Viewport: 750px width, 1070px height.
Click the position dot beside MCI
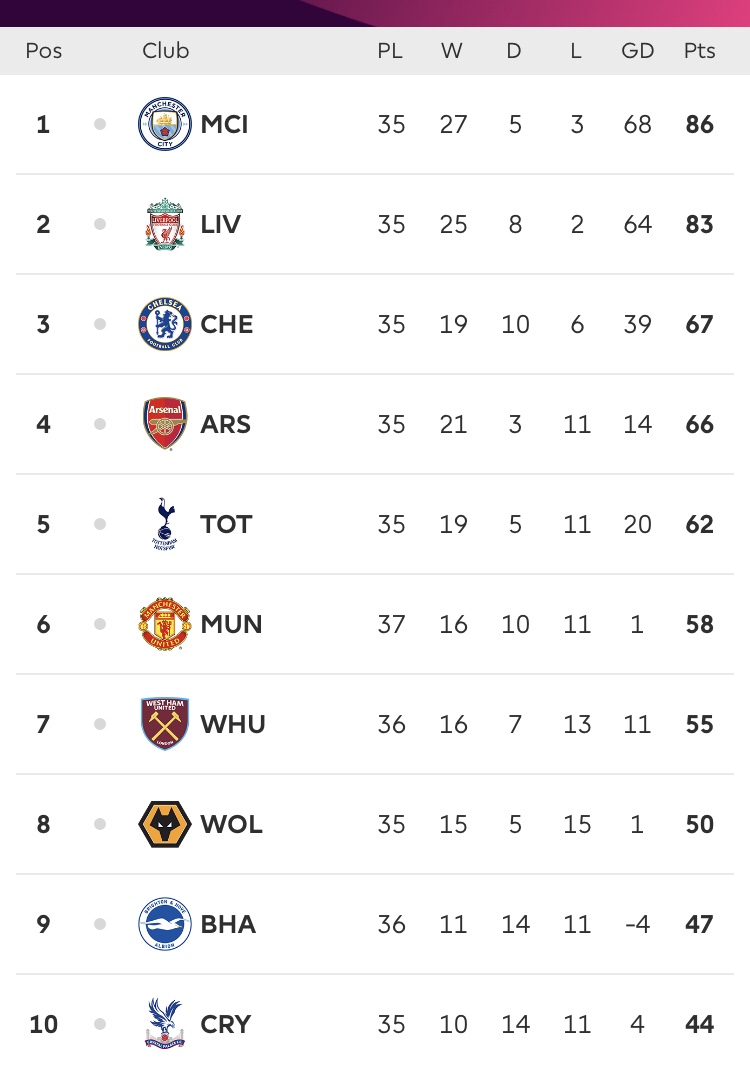pos(100,125)
